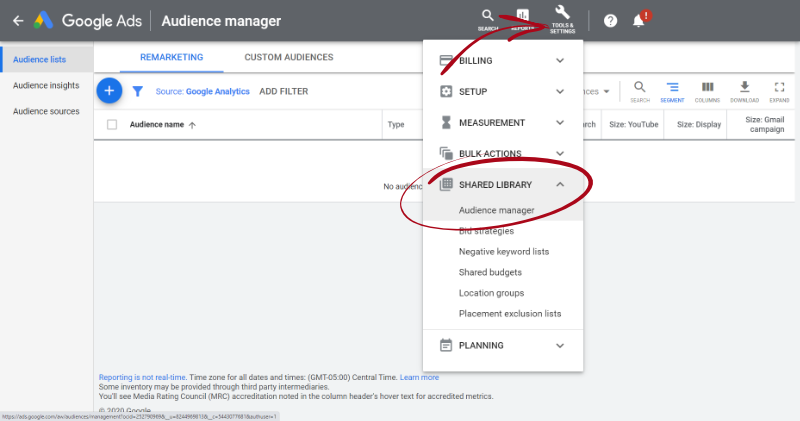Click the Audience name column header
Viewport: 800px width, 421px height.
click(x=157, y=125)
